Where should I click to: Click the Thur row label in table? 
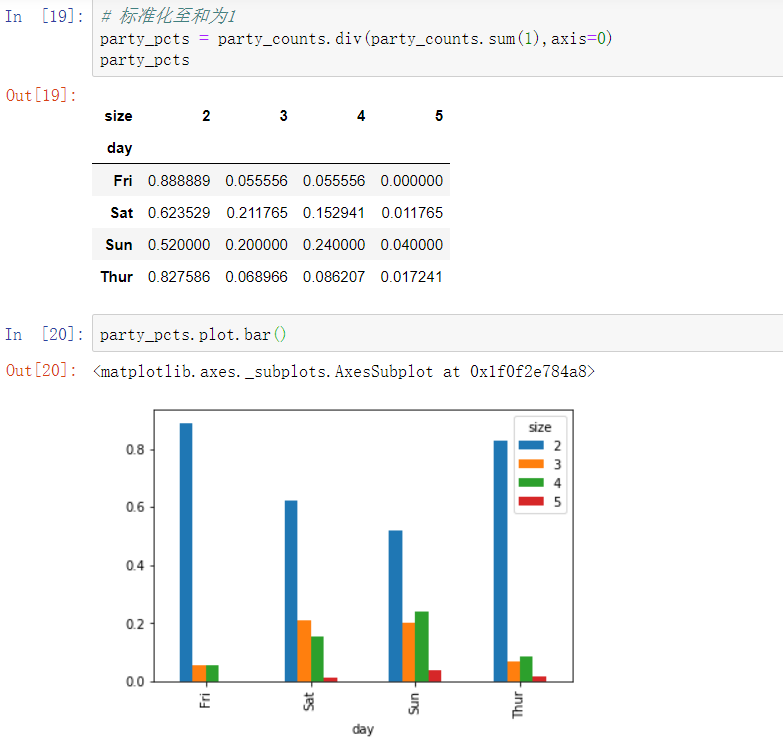coord(116,277)
